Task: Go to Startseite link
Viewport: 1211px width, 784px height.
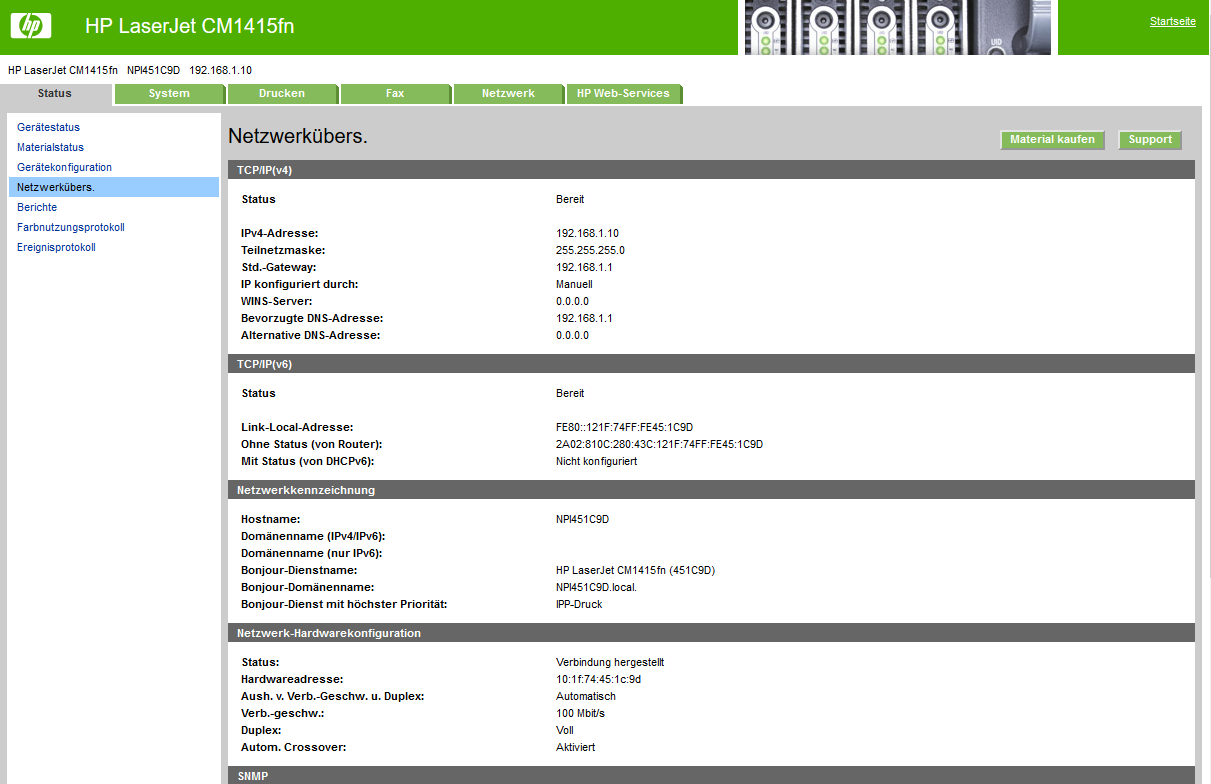Action: (x=1172, y=21)
